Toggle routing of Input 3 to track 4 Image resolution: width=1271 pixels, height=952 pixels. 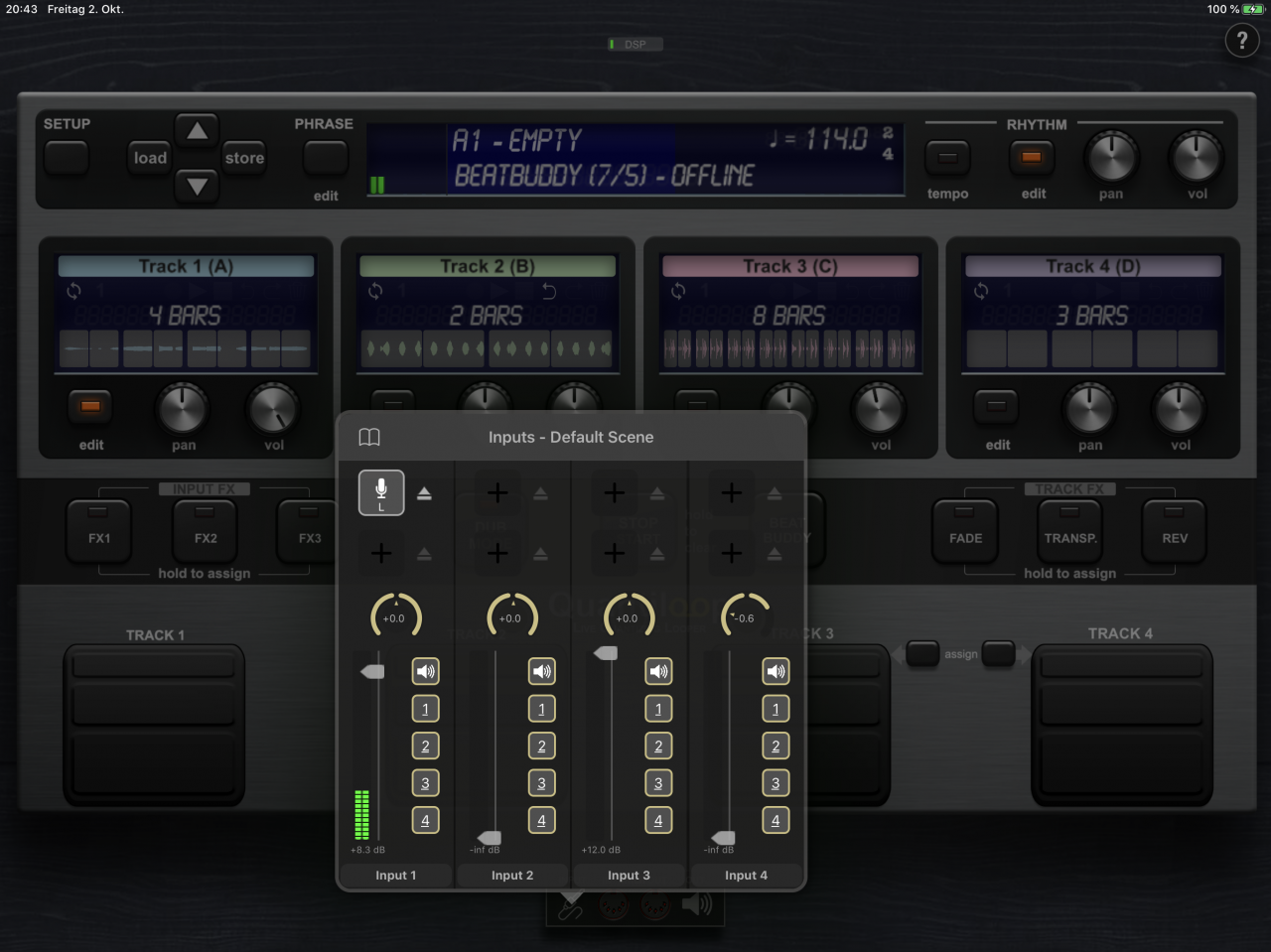pos(658,820)
